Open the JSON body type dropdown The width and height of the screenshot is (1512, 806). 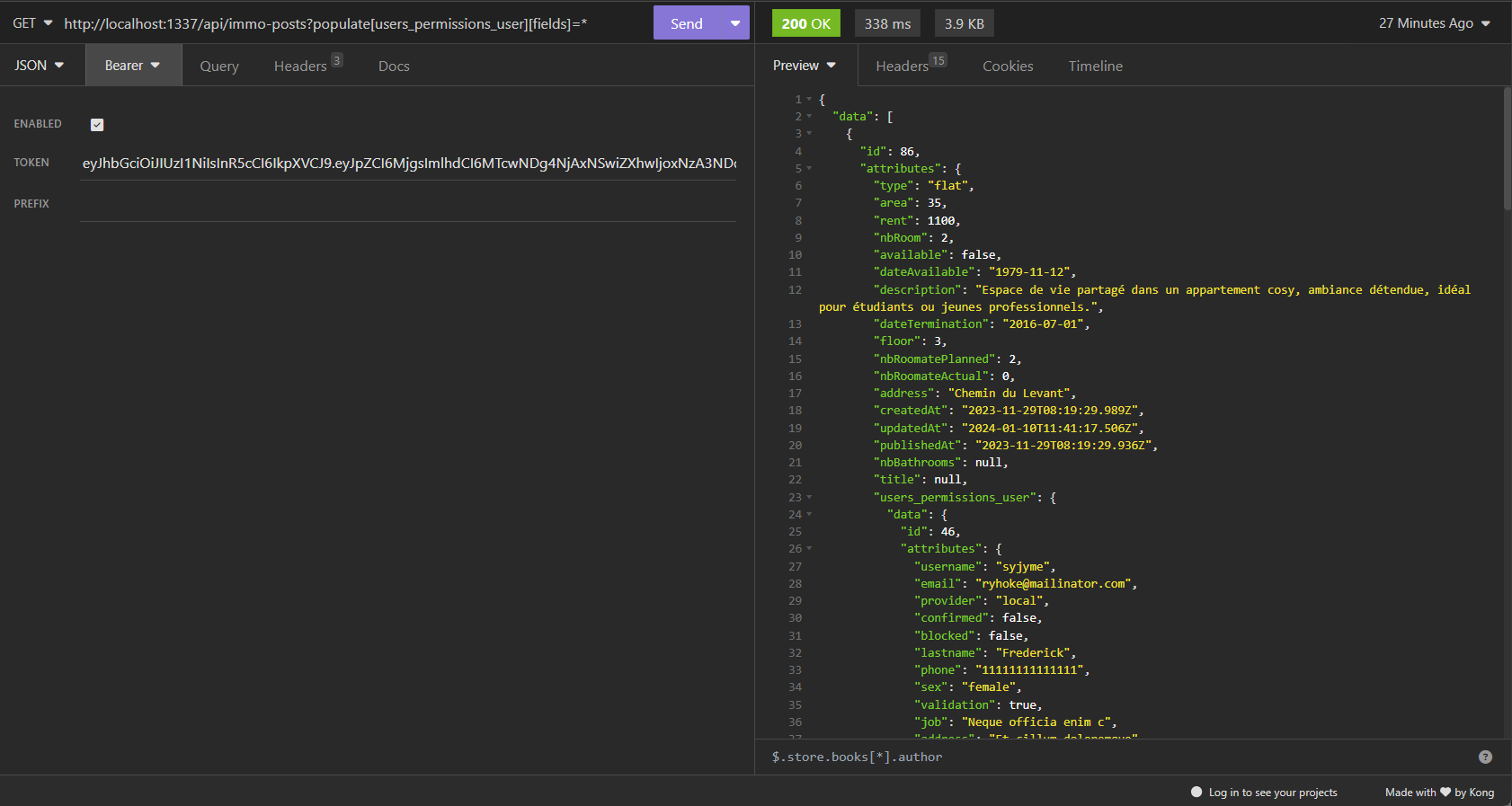pyautogui.click(x=40, y=66)
